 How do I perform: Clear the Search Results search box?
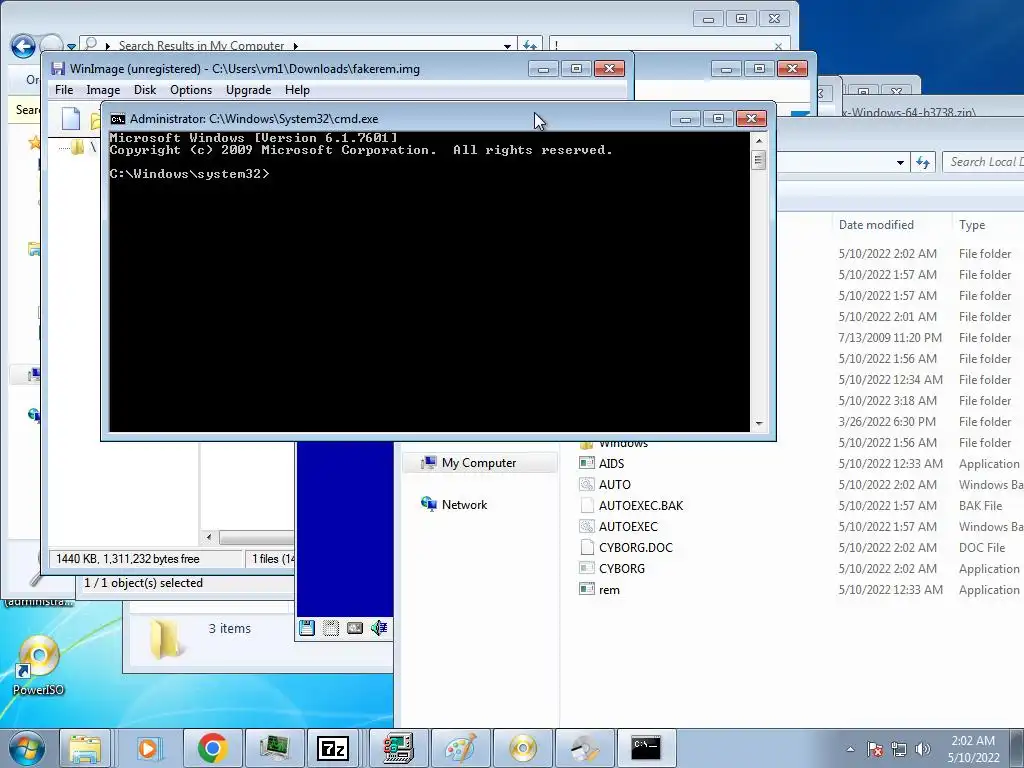coord(778,46)
